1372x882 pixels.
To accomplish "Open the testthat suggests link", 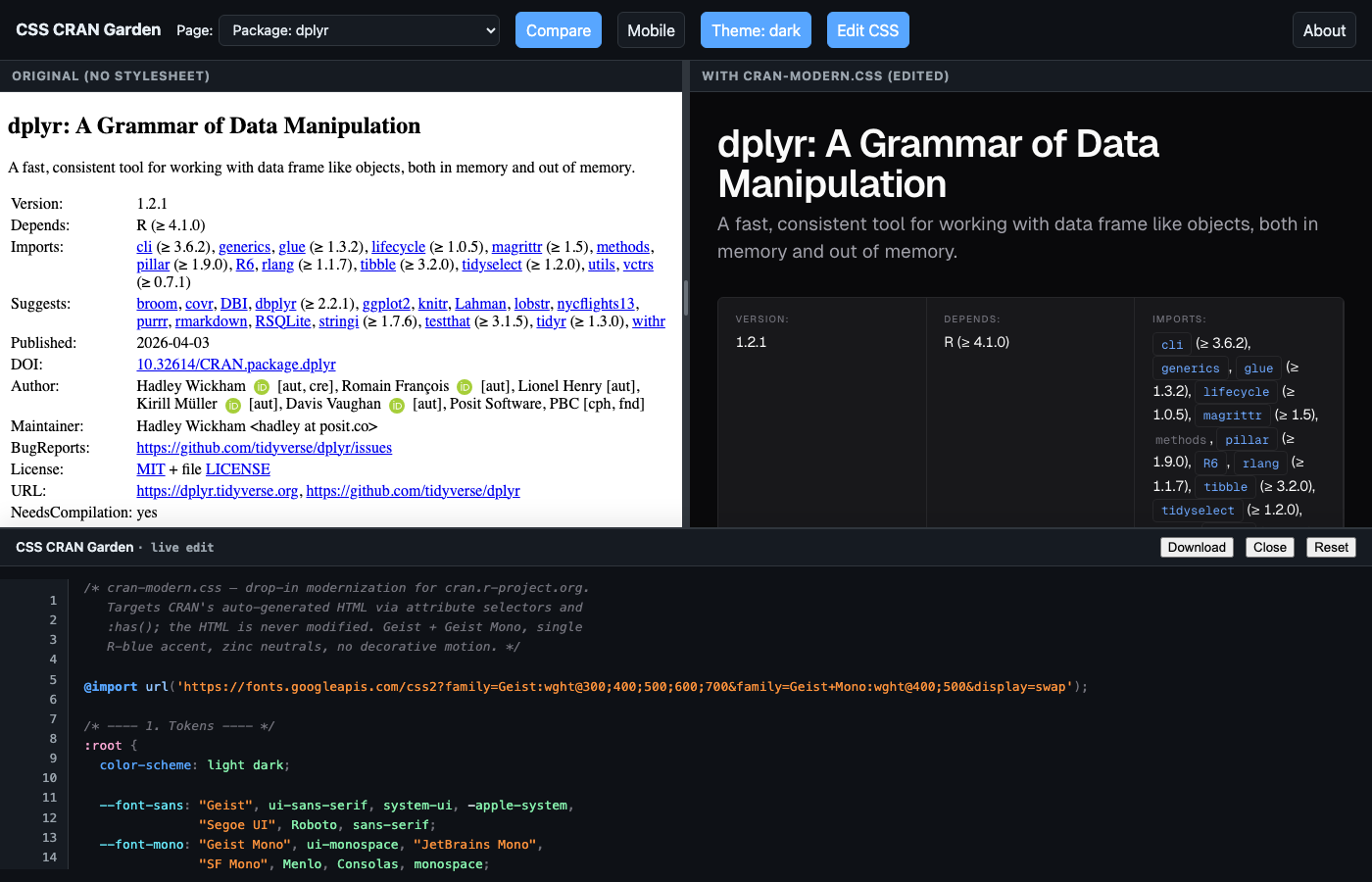I will click(x=448, y=321).
